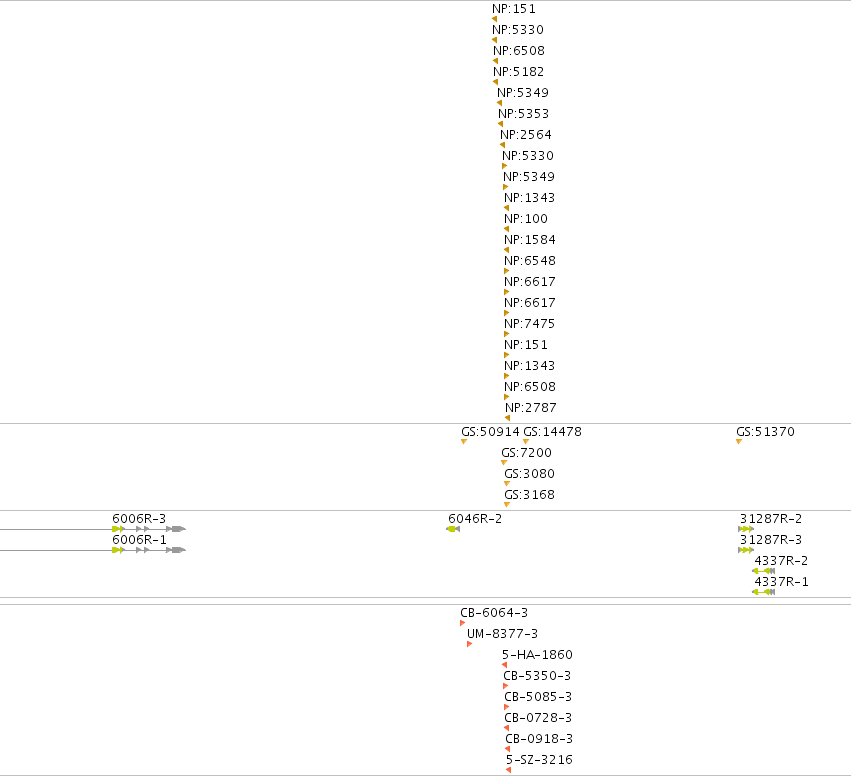
Task: Select the 31287R-2 gene arrow glyph
Action: click(746, 529)
